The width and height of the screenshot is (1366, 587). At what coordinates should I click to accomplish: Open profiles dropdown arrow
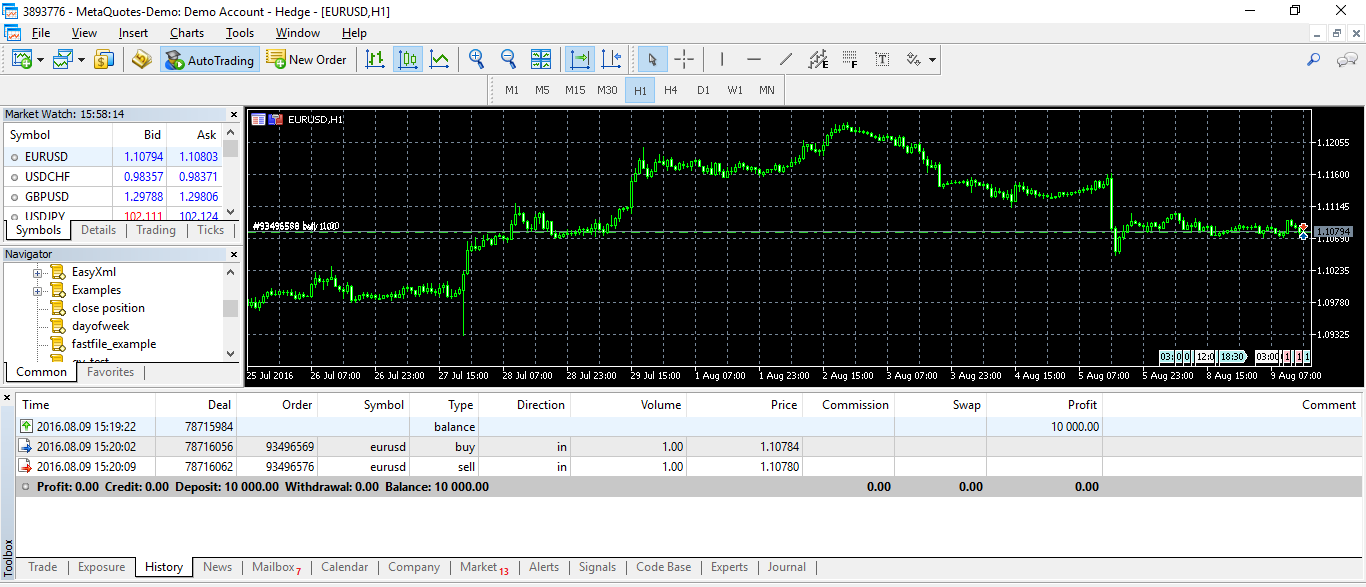click(81, 60)
